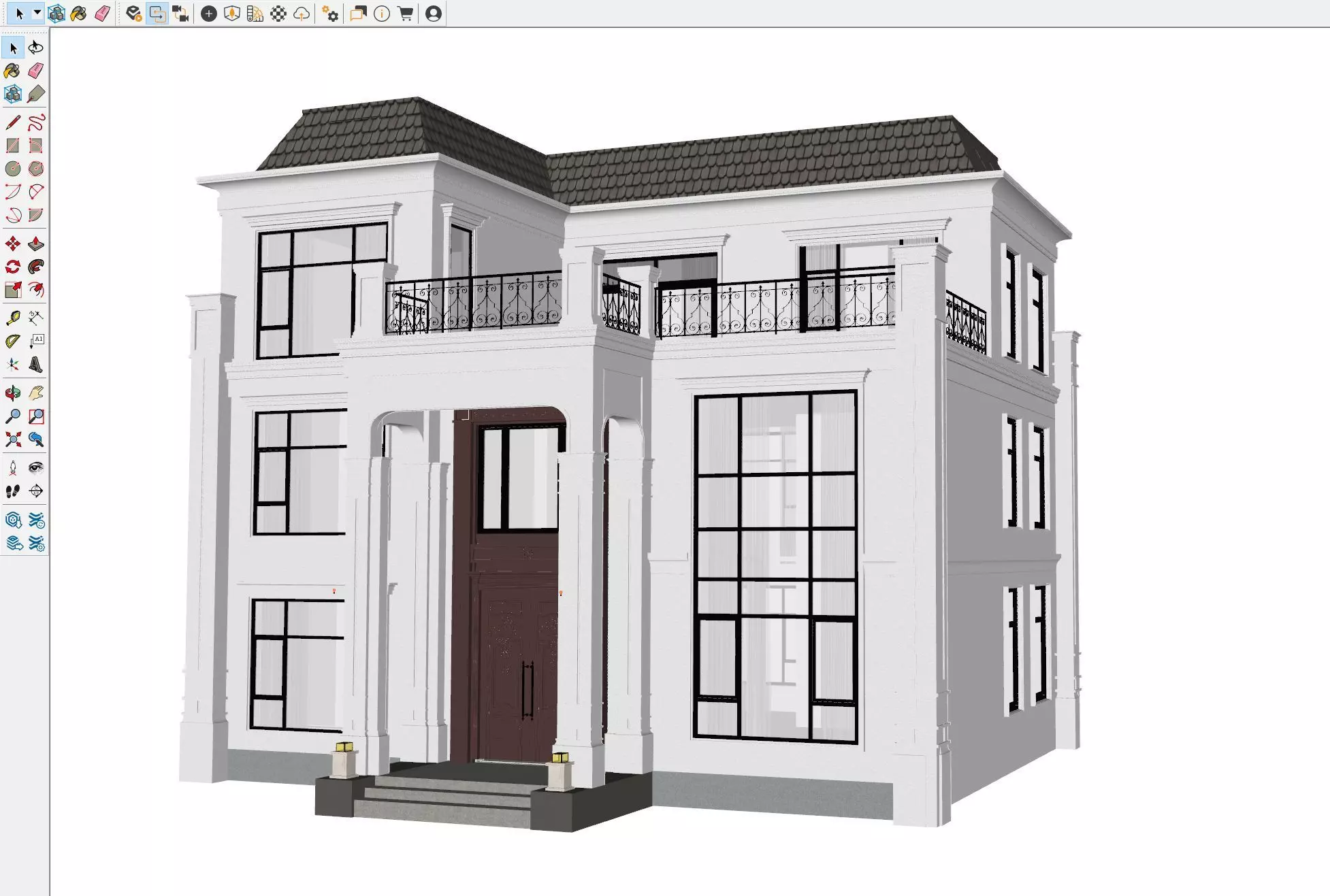Select the Move tool

(13, 244)
